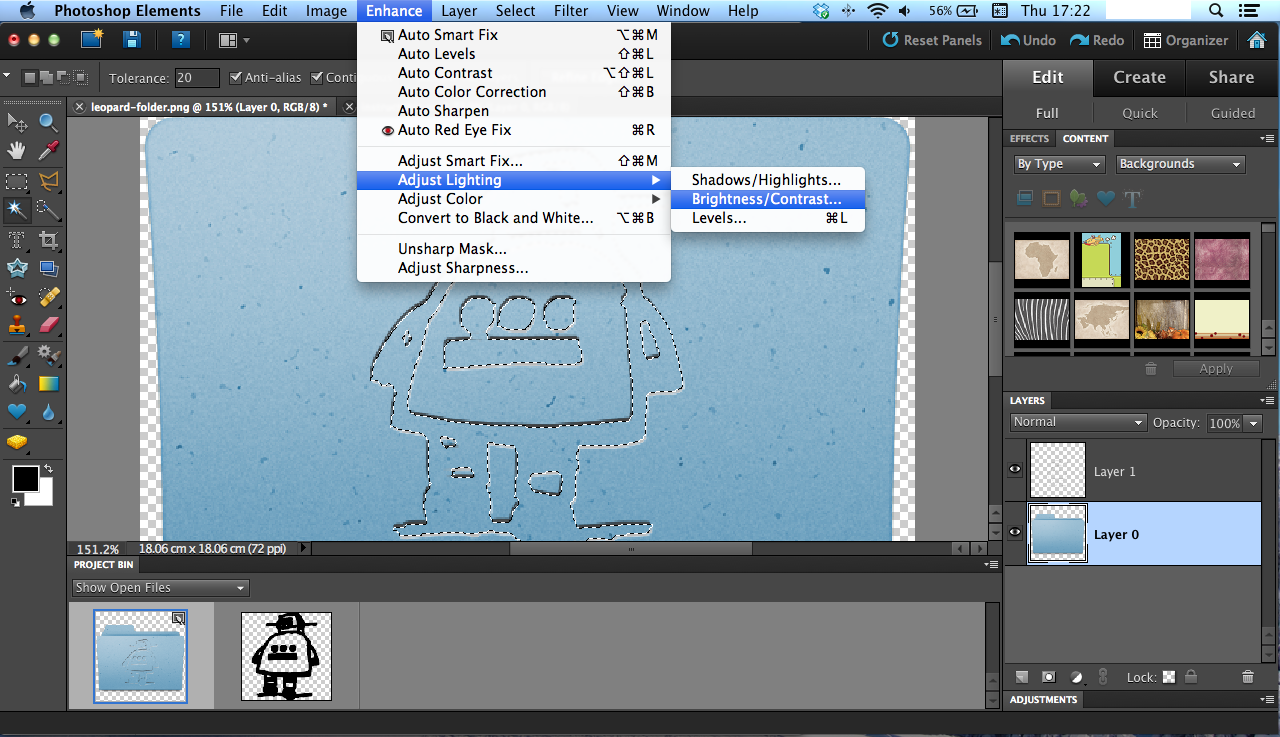This screenshot has height=737, width=1280.
Task: Click the foreground black color swatch
Action: pyautogui.click(x=25, y=479)
